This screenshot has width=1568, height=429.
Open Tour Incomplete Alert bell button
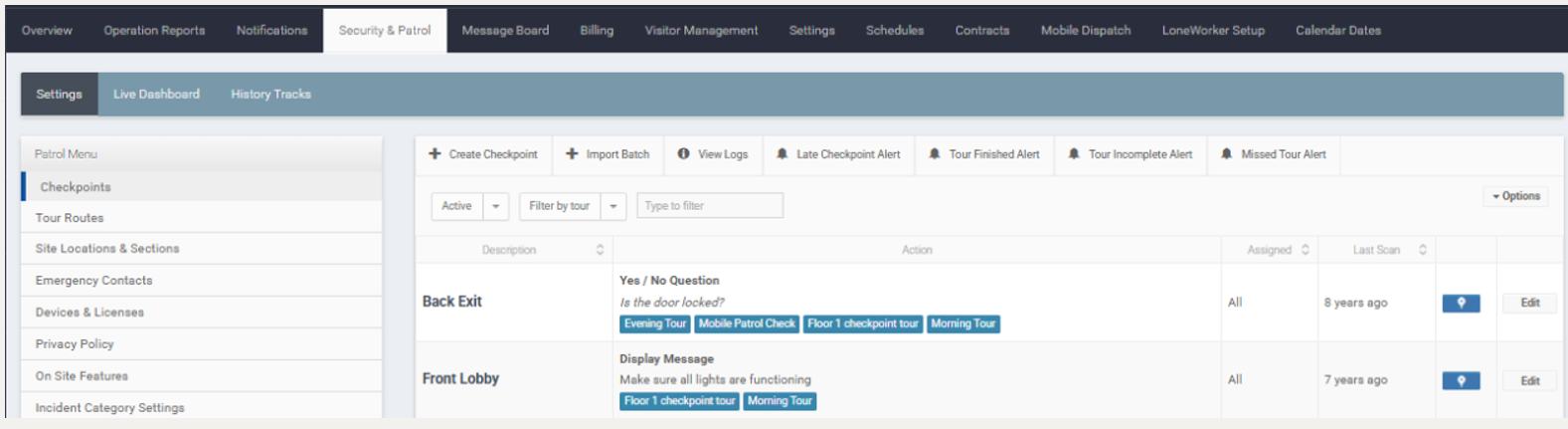pyautogui.click(x=1131, y=154)
